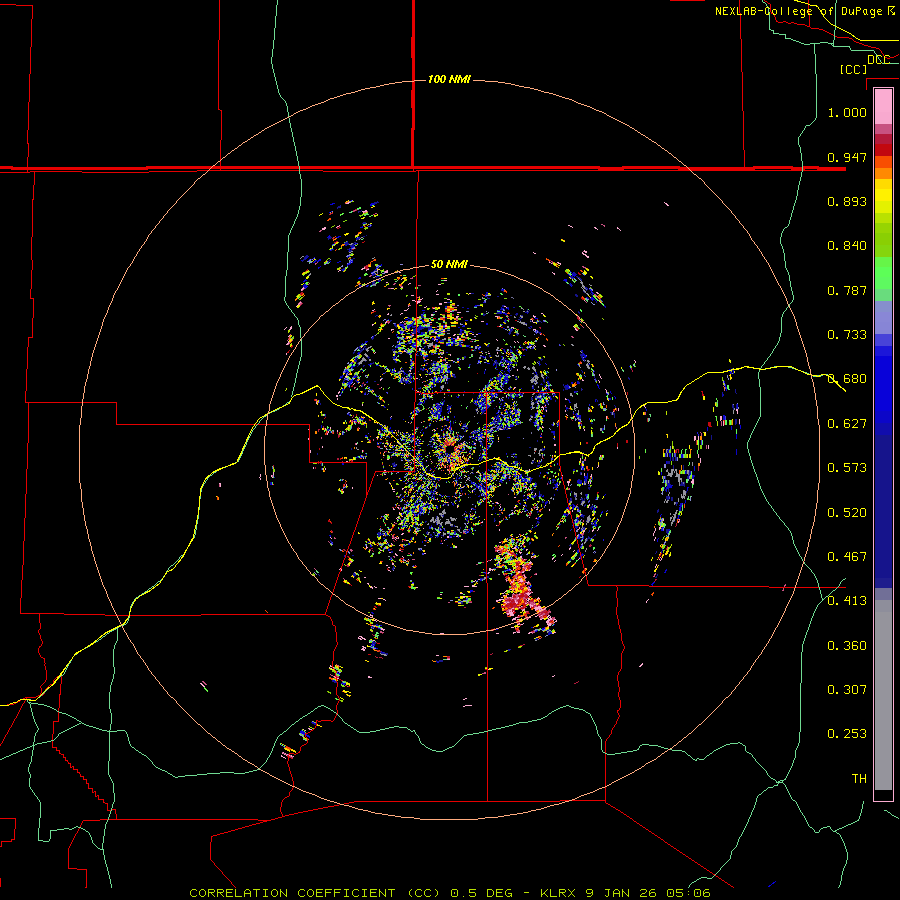Click the light pink segment of the color bar
The image size is (900, 900).
pos(883,107)
